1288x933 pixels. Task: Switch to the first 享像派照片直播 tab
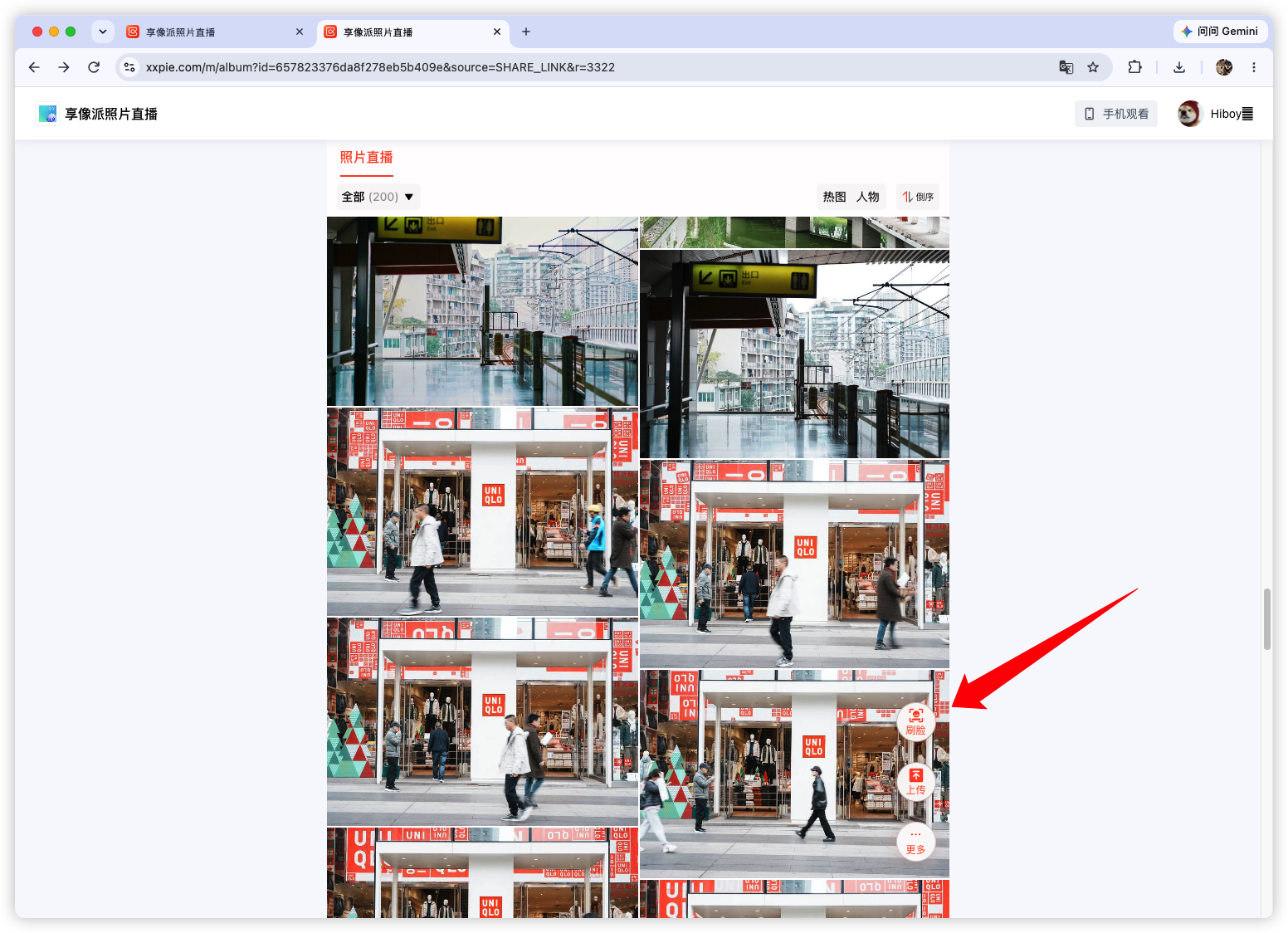coord(216,32)
